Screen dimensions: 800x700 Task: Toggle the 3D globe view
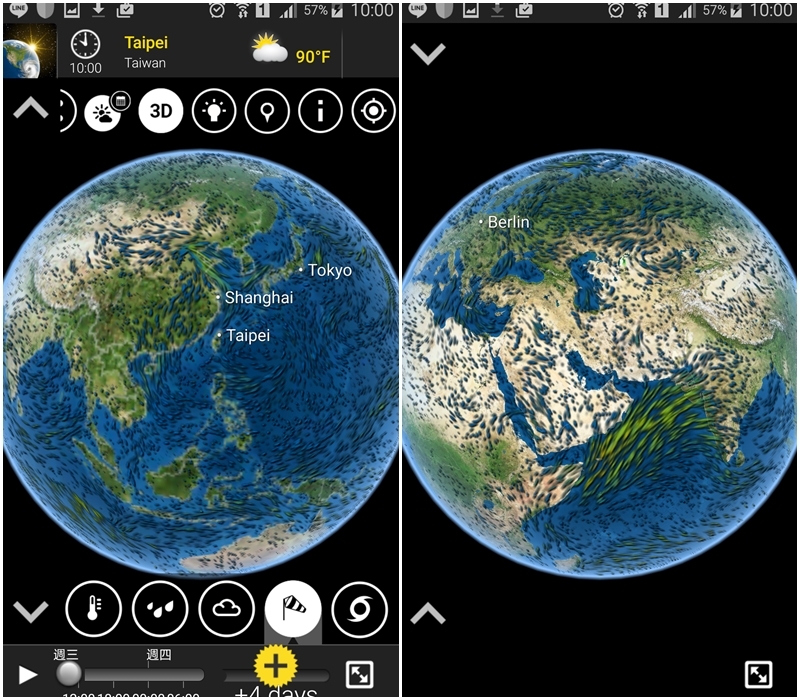click(x=161, y=111)
